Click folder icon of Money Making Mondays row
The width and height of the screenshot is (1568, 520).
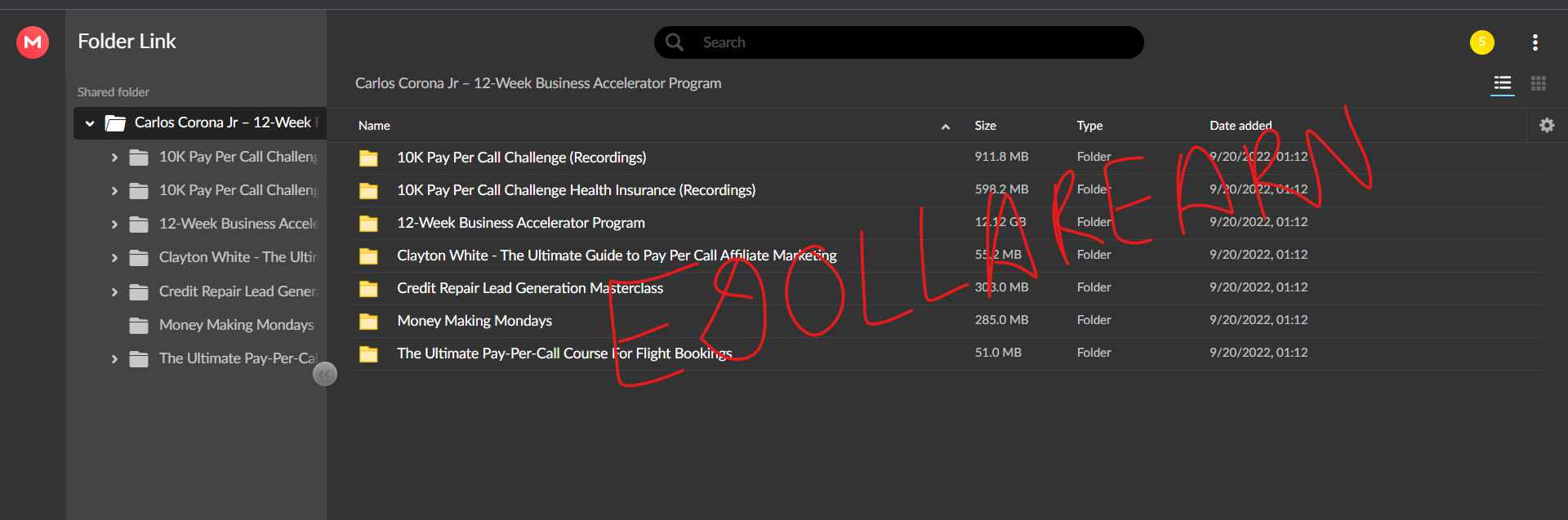pyautogui.click(x=368, y=321)
